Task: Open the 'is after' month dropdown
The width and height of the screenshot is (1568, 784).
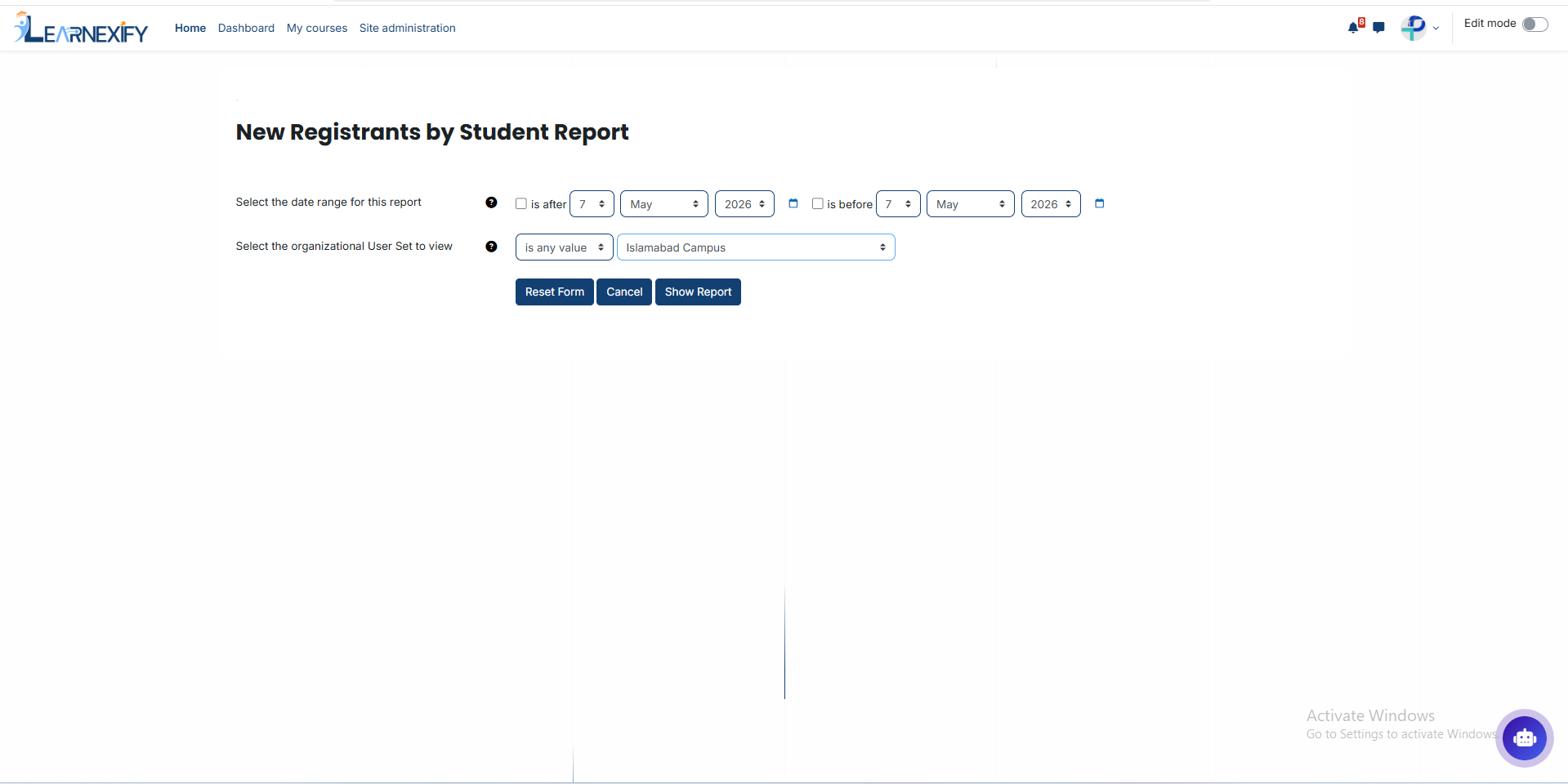Action: click(664, 204)
